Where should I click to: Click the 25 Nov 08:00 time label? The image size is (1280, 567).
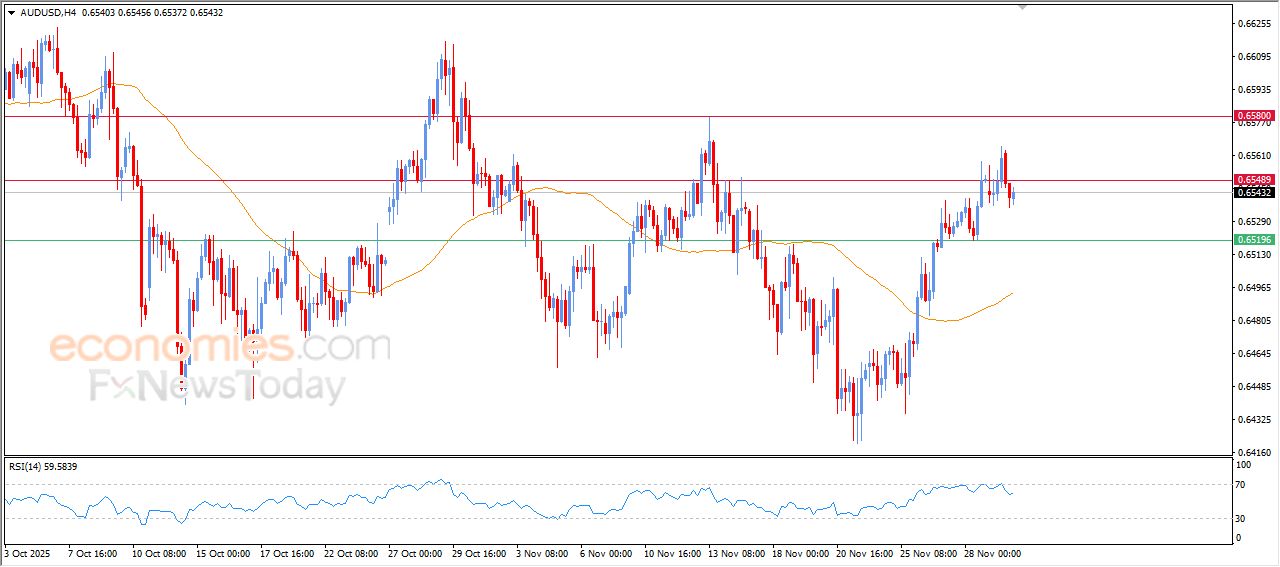pyautogui.click(x=927, y=553)
